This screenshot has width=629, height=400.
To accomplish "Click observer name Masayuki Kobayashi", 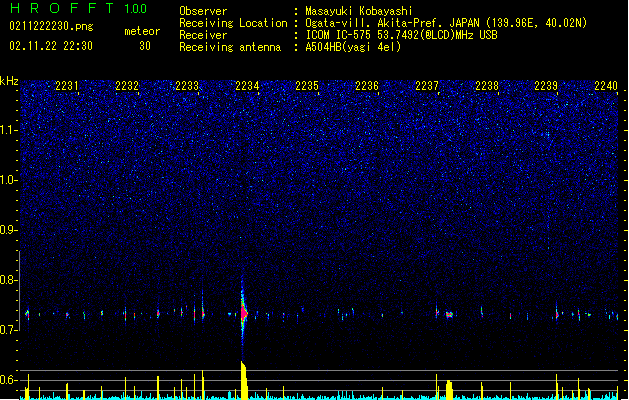I will point(359,11).
